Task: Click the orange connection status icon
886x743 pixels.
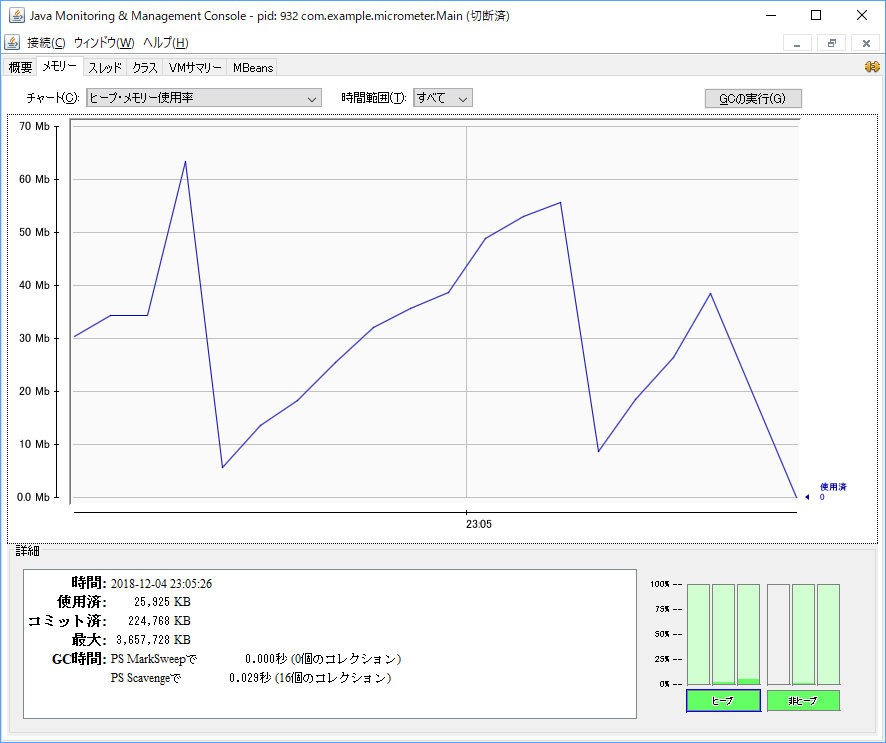Action: pos(871,67)
